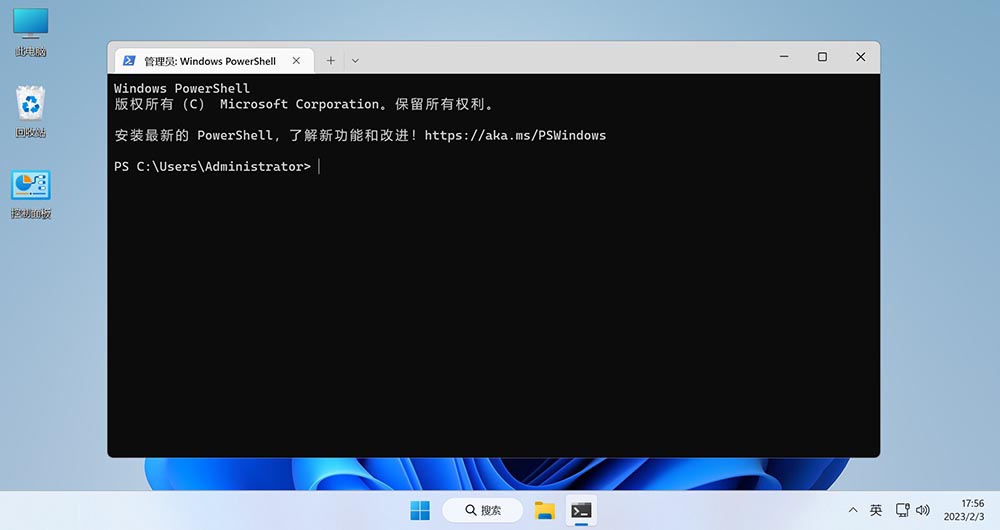Open File Explorer from the taskbar
Image resolution: width=1000 pixels, height=530 pixels.
(x=545, y=510)
